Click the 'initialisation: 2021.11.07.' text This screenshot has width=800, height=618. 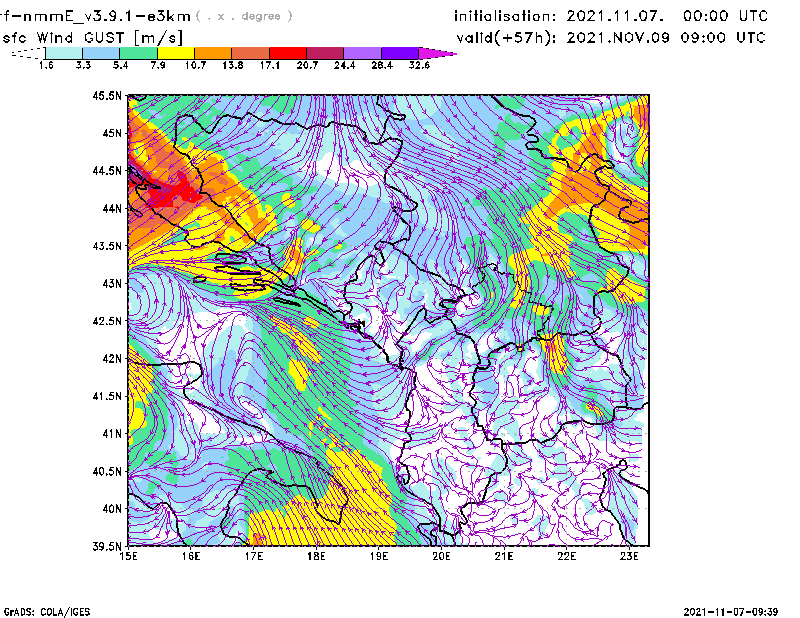559,16
